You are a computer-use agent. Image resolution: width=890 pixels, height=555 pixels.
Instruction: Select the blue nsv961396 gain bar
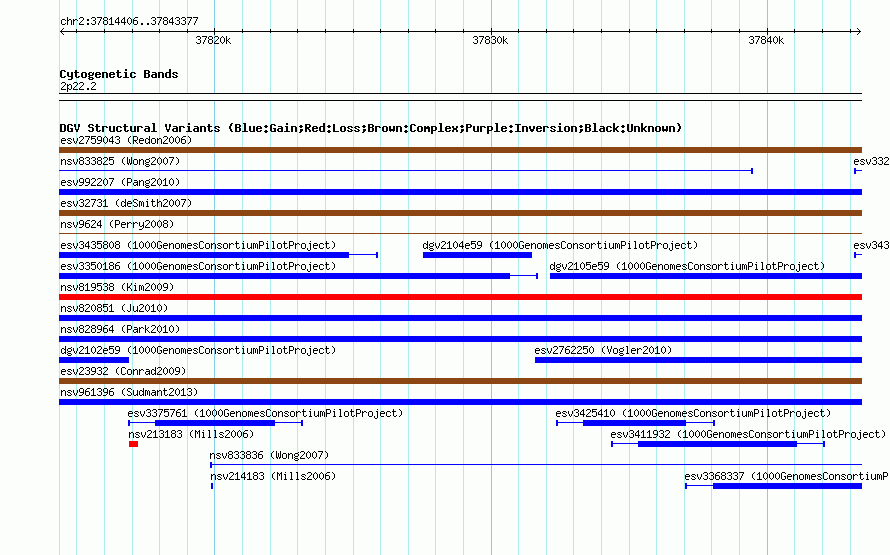pyautogui.click(x=460, y=402)
